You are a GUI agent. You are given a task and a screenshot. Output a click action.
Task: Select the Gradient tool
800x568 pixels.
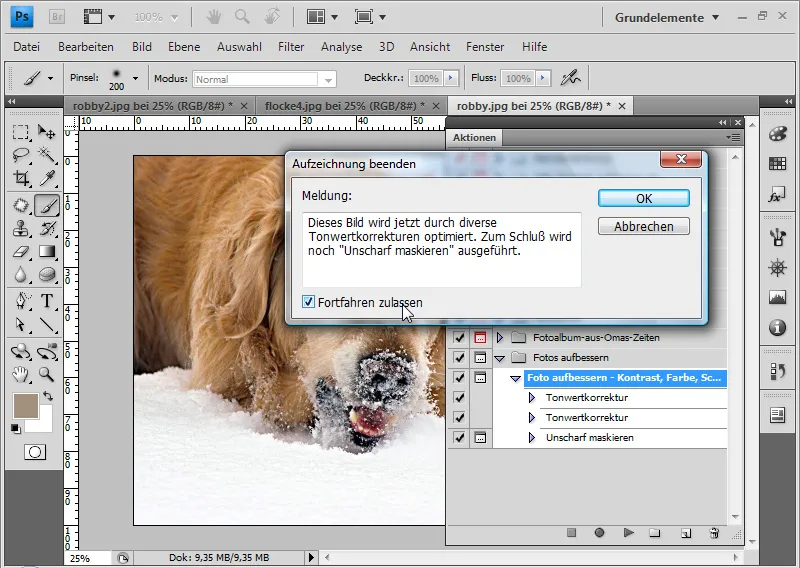[x=46, y=252]
